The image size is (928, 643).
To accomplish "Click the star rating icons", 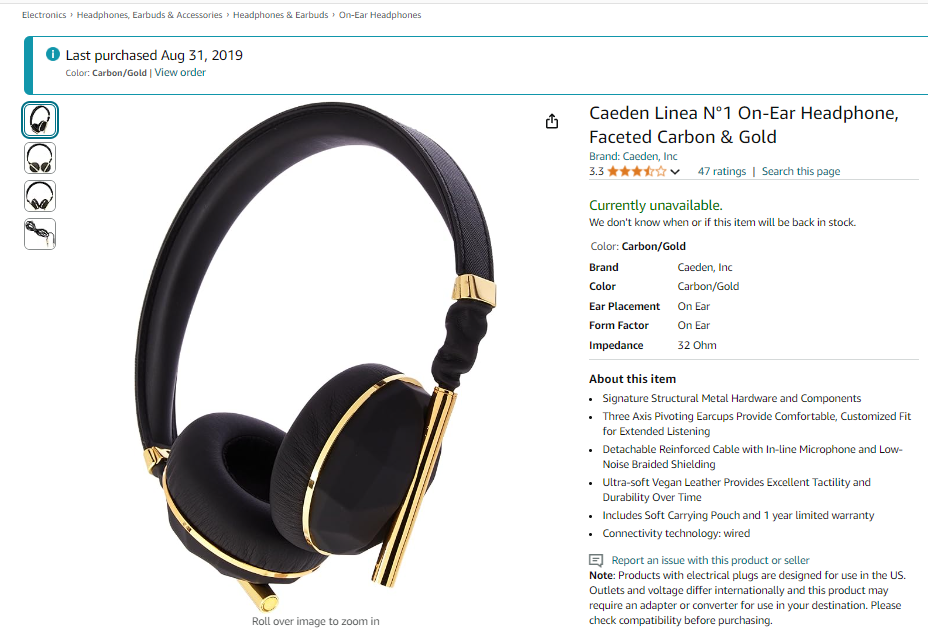I will [637, 172].
